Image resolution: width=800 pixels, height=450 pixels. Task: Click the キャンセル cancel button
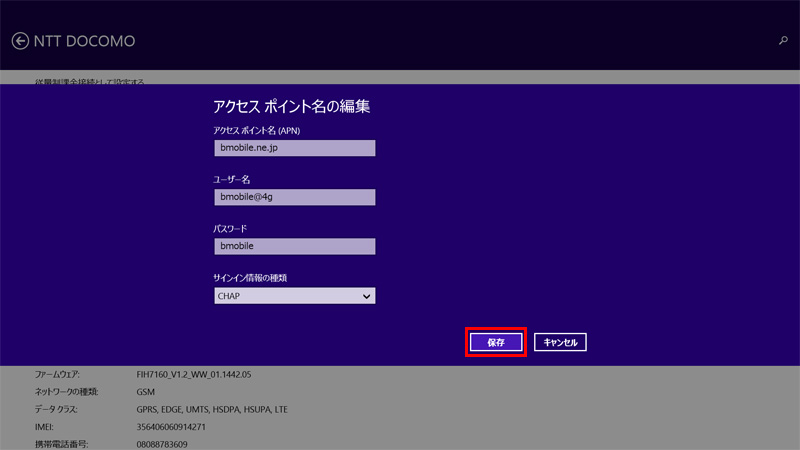tap(560, 342)
